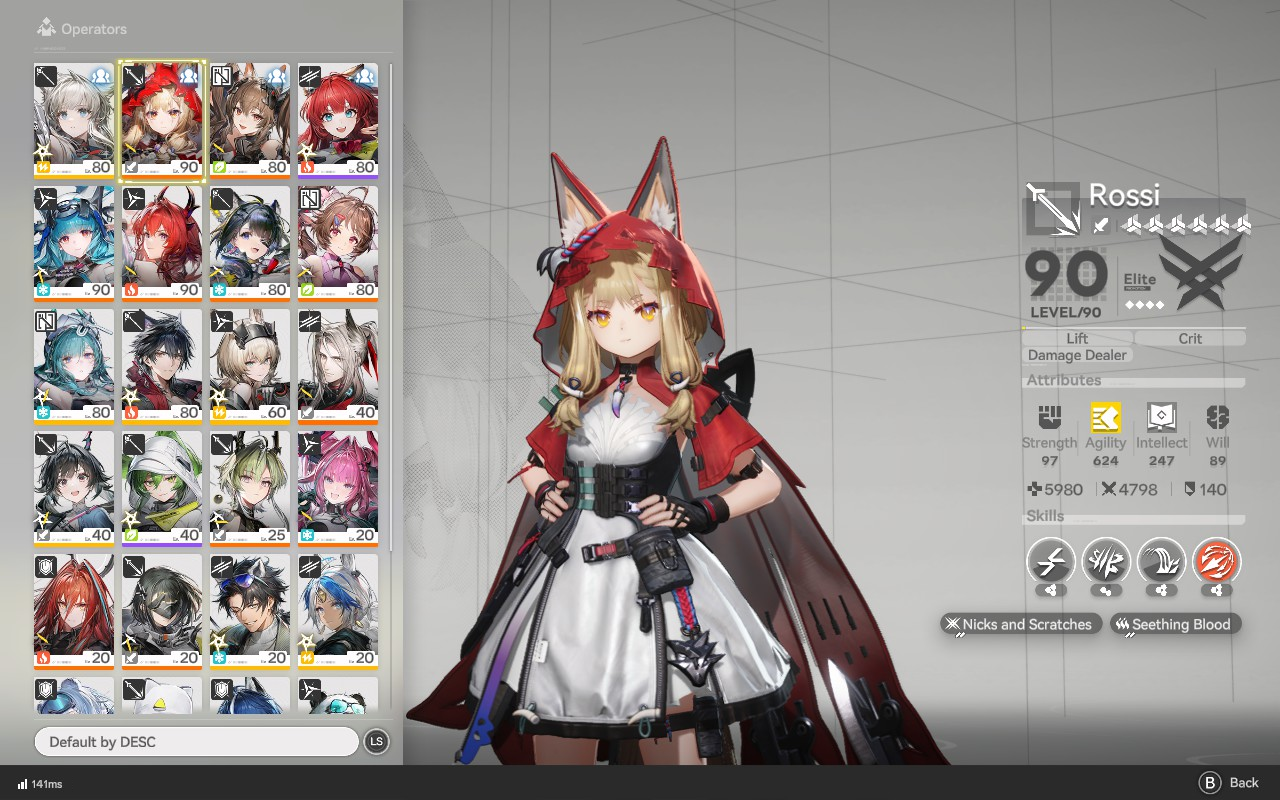Select the red-haired teal-eyed level 80 card
This screenshot has width=1280, height=800.
click(x=338, y=121)
